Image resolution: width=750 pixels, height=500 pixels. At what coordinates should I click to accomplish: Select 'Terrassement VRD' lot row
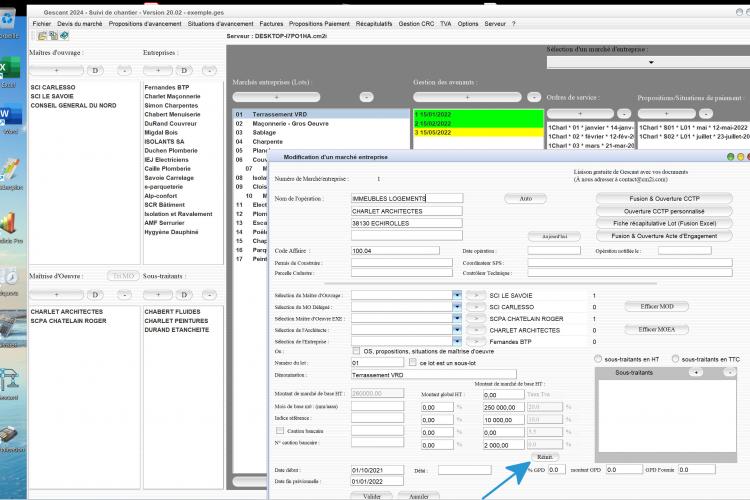[x=321, y=114]
